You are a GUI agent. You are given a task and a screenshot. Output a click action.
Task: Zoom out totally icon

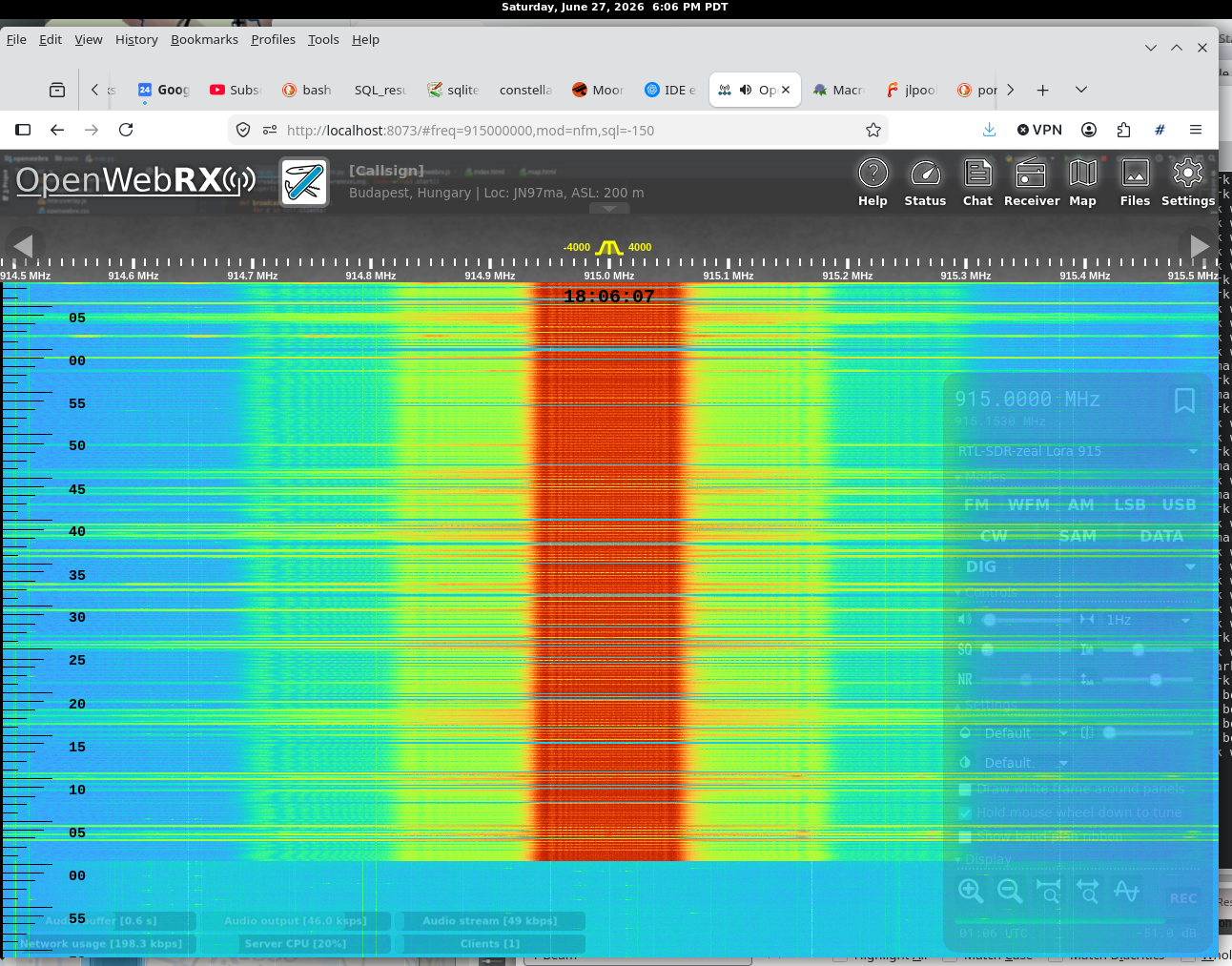pos(1088,891)
